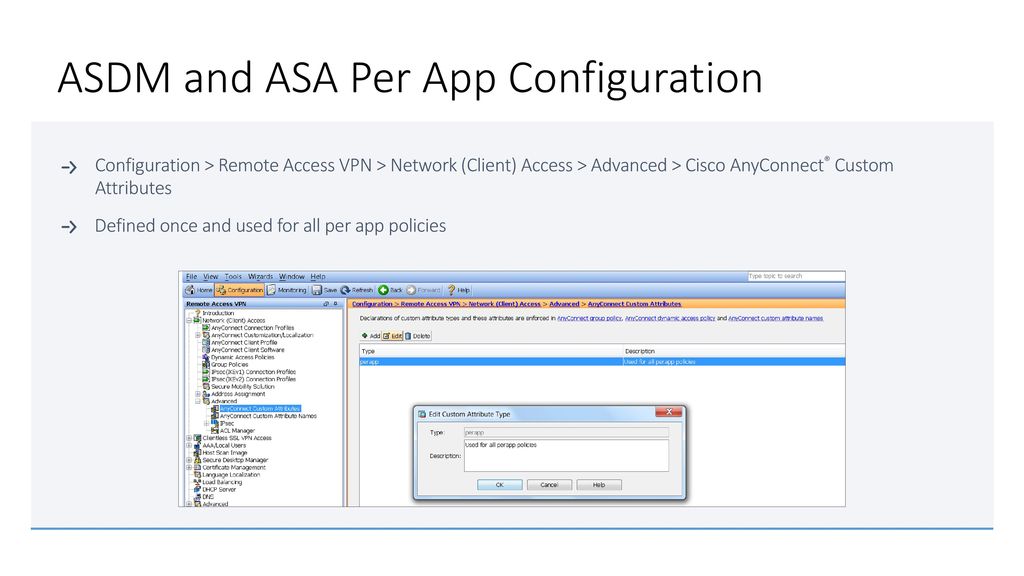Open the Tools menu
This screenshot has height=576, width=1024.
click(x=233, y=276)
